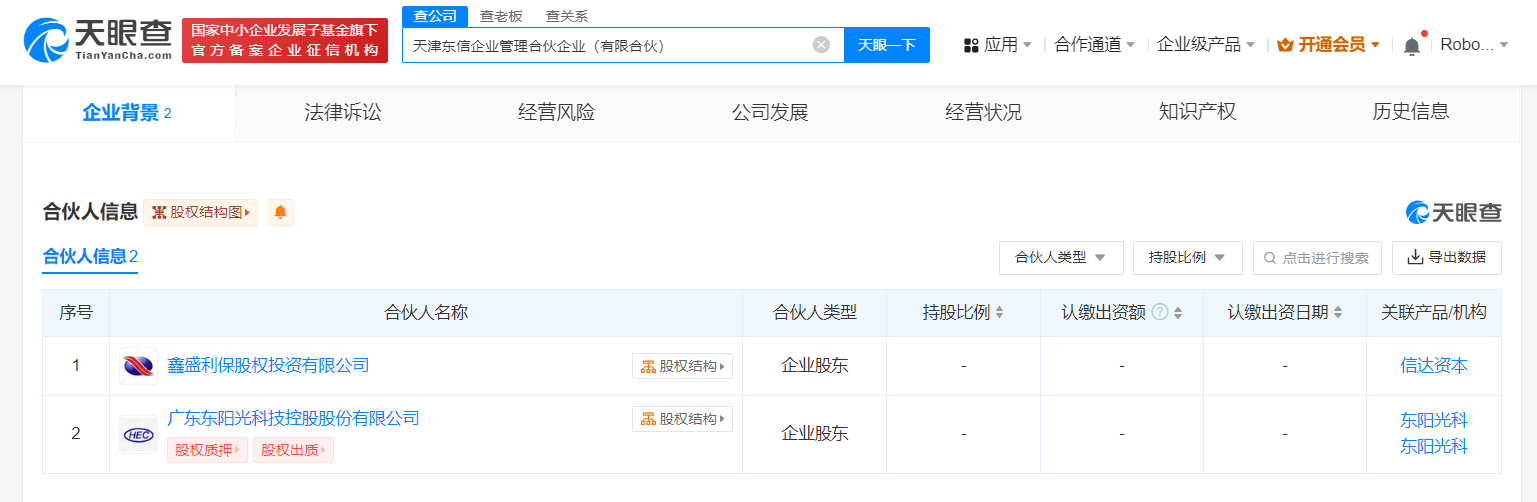Switch to 法律诉讼 tab
The width and height of the screenshot is (1537, 502).
click(x=343, y=112)
